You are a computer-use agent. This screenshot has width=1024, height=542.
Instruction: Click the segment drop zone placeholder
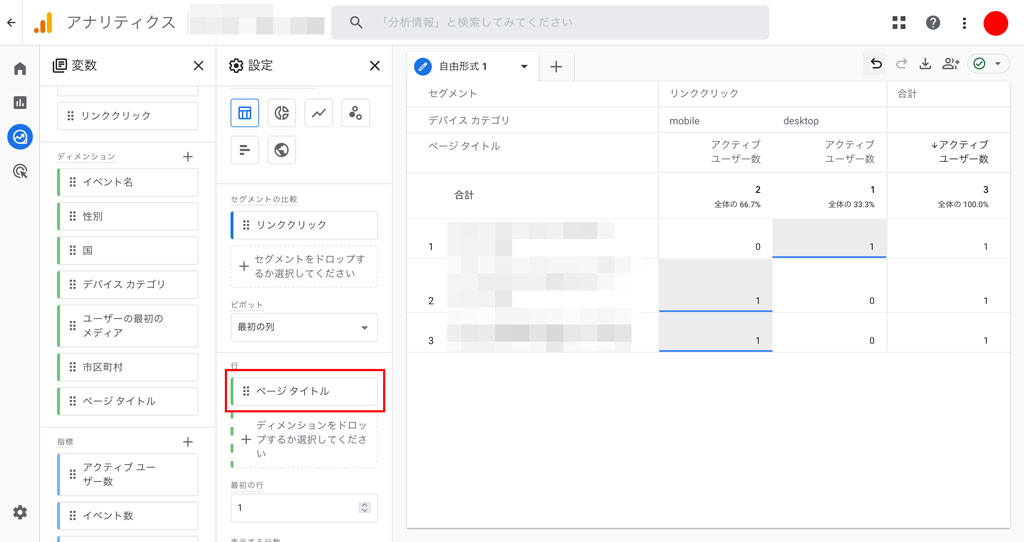[304, 266]
